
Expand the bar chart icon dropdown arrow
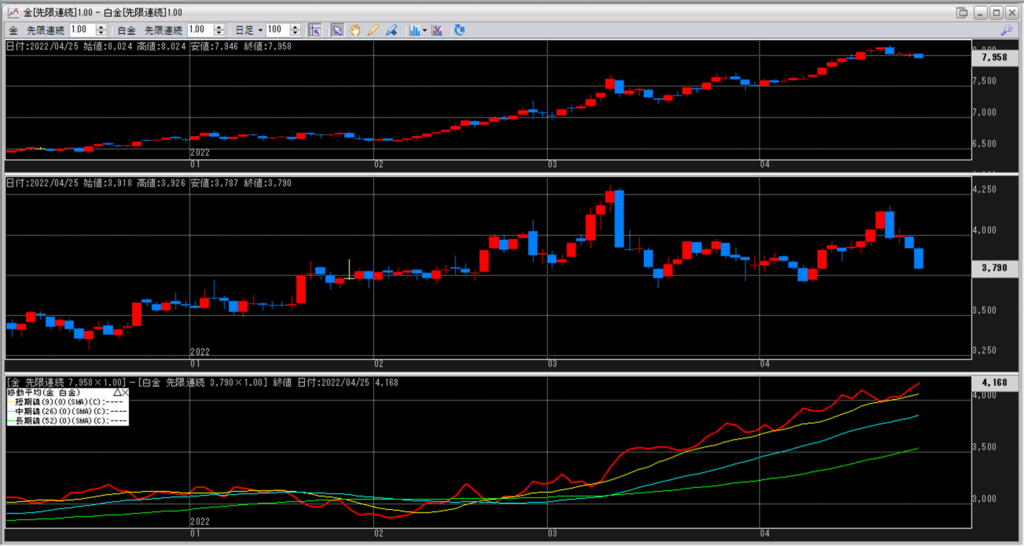[x=426, y=30]
